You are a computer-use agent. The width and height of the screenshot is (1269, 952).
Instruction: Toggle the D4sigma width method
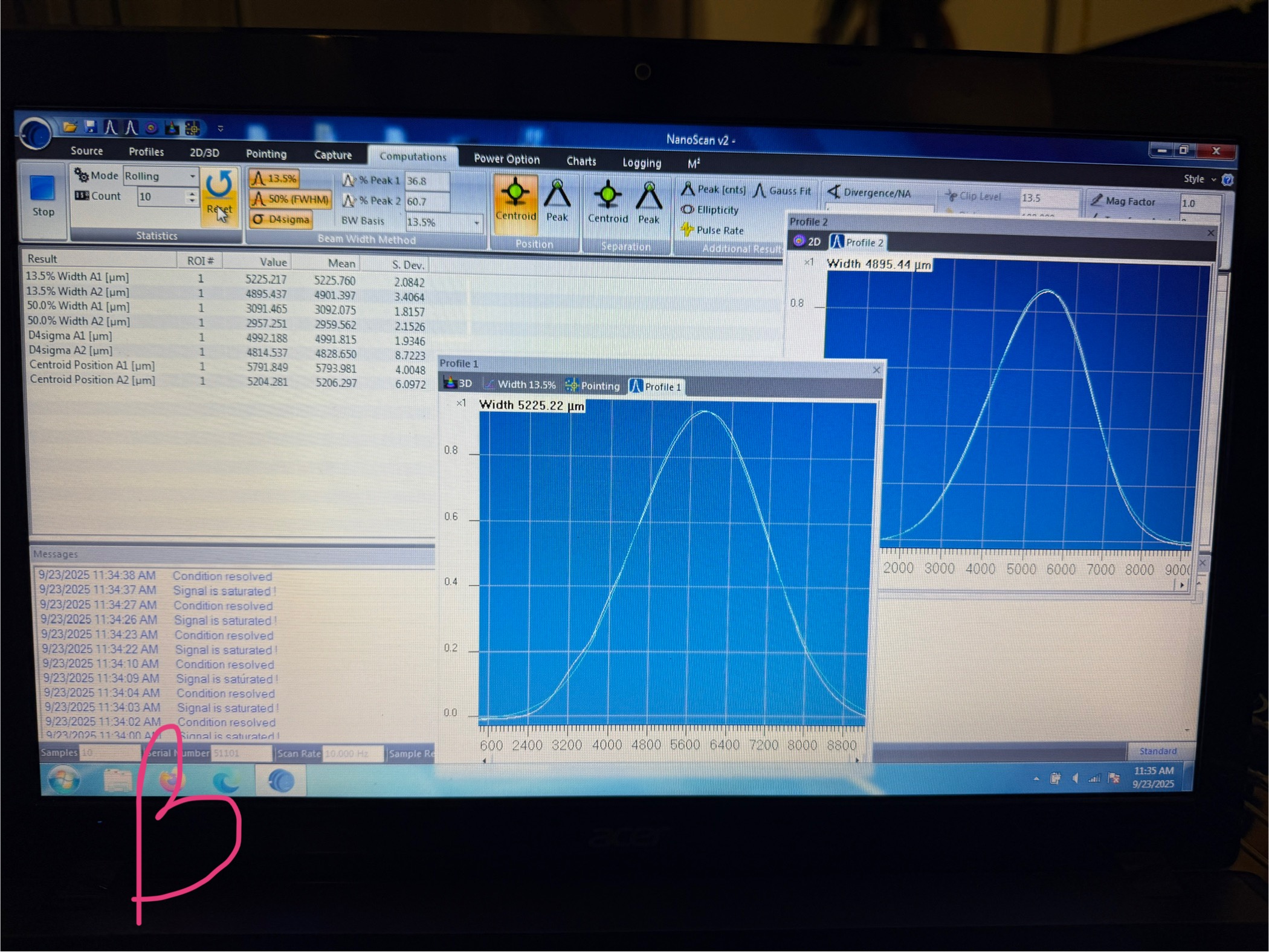click(x=281, y=219)
